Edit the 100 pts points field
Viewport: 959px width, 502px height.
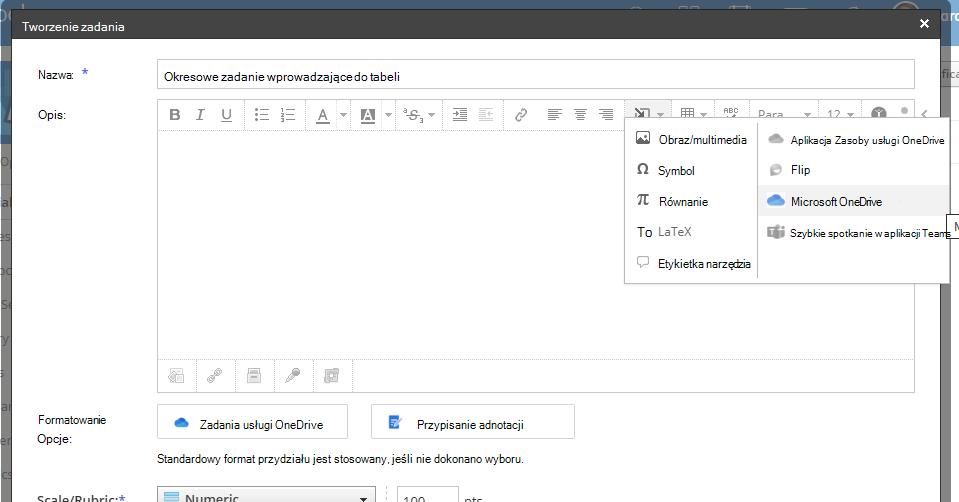coord(428,495)
